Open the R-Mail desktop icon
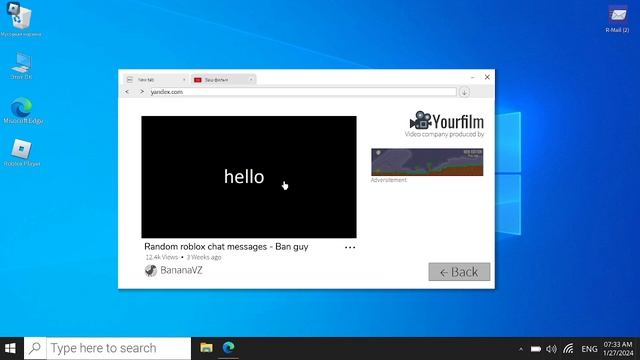Image resolution: width=640 pixels, height=360 pixels. click(x=617, y=19)
